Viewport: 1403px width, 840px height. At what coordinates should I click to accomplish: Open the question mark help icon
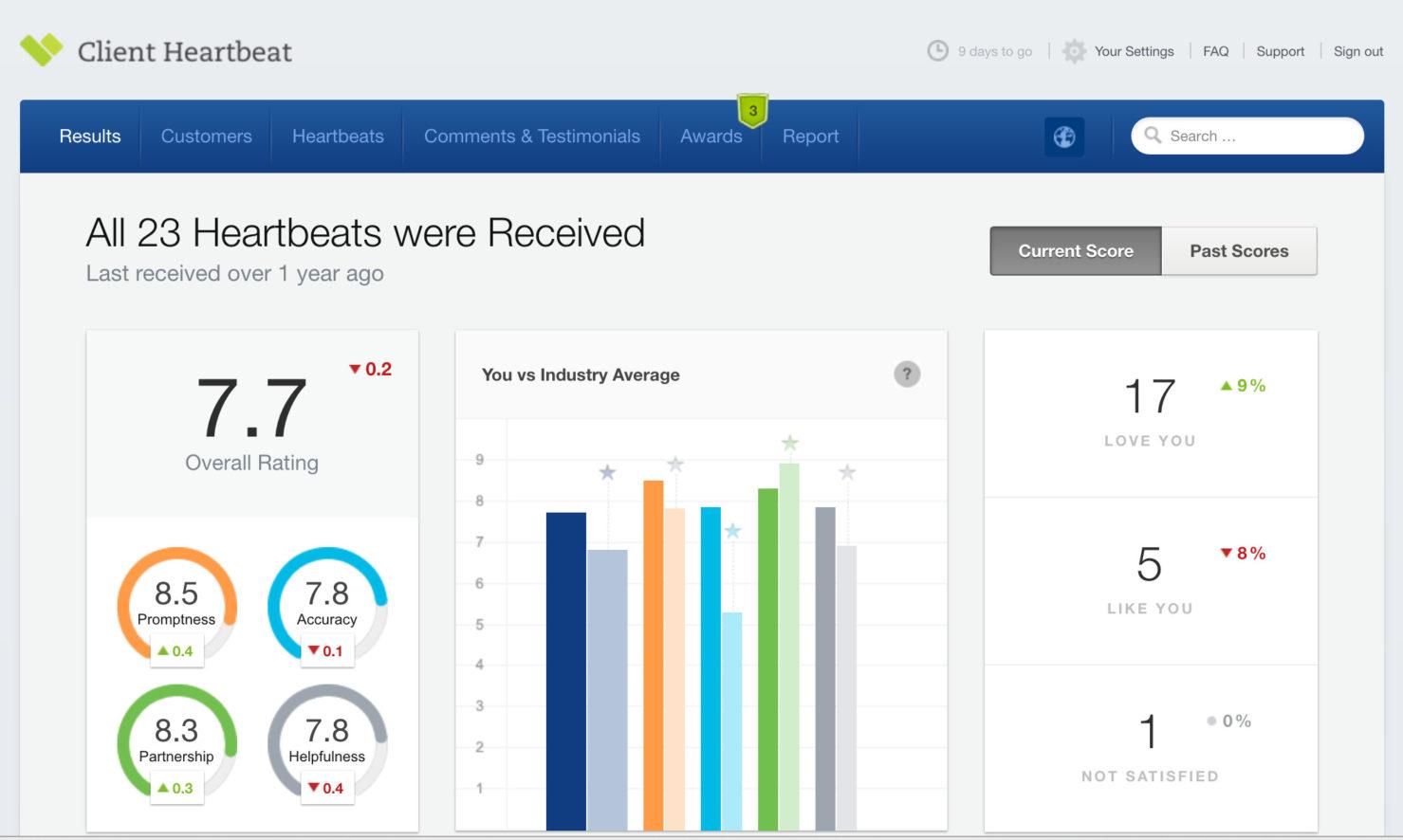click(x=907, y=374)
